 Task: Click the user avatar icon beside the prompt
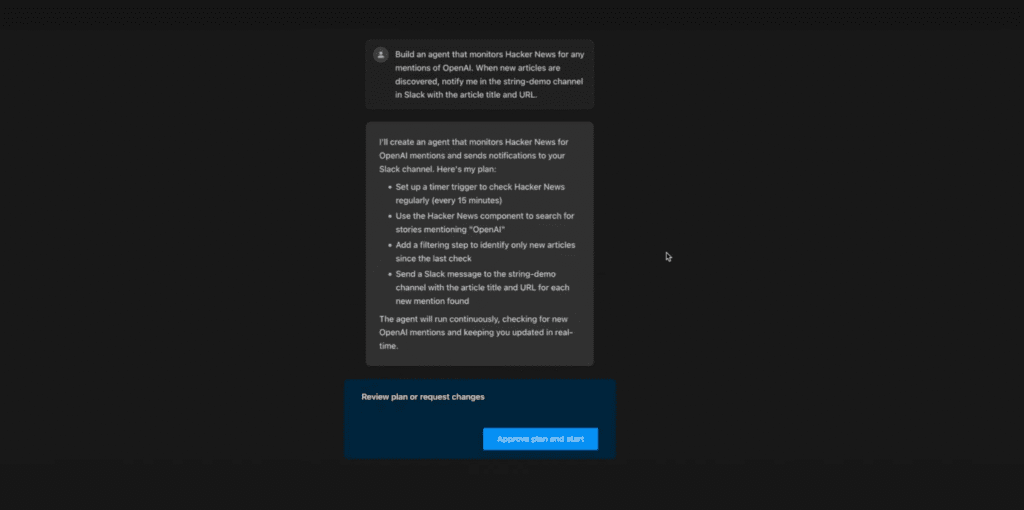[381, 55]
